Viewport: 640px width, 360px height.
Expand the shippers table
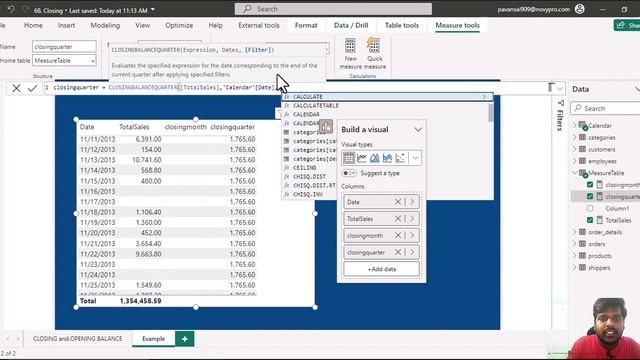pyautogui.click(x=575, y=267)
